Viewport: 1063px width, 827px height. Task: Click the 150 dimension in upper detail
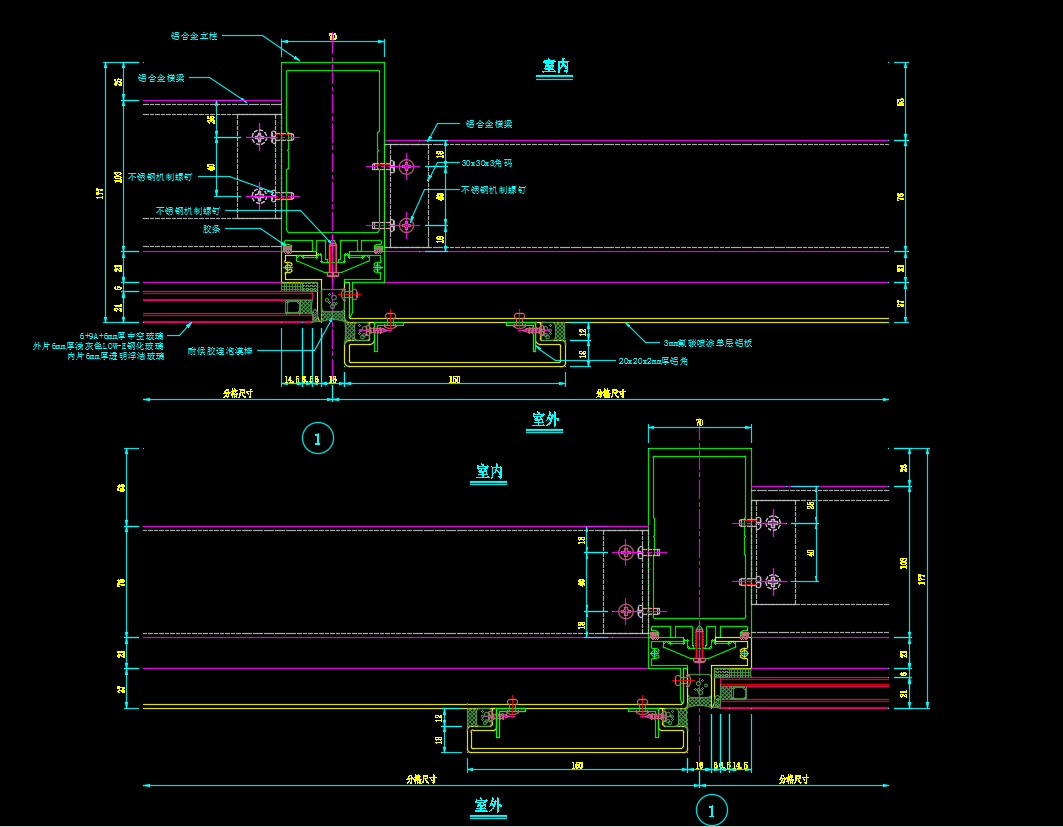[455, 380]
